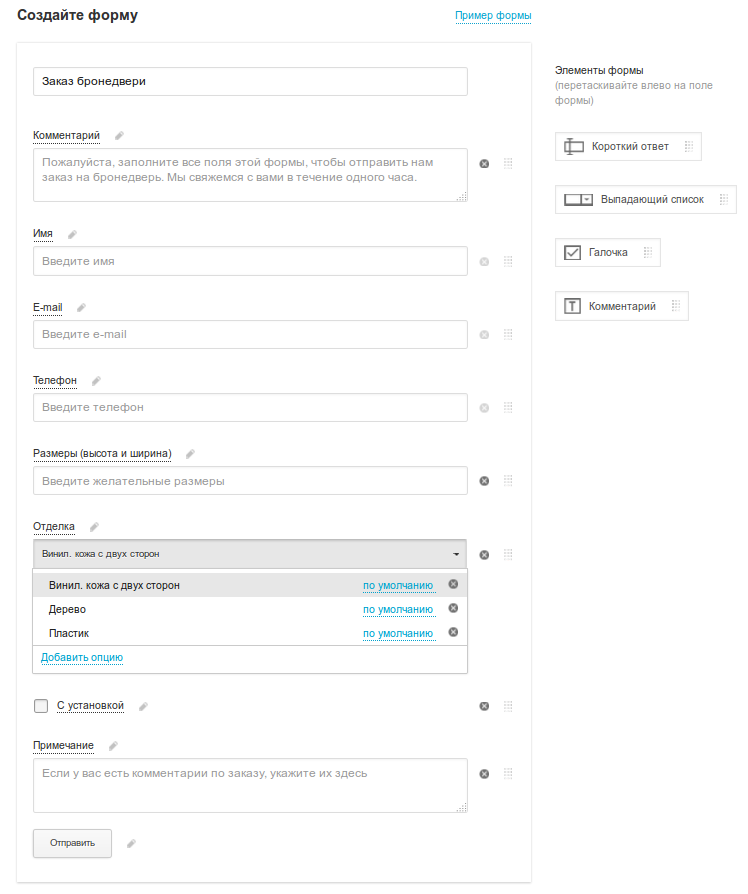Click the pencil icon next to E-mail
Screen dimensions: 748x894
[x=82, y=308]
